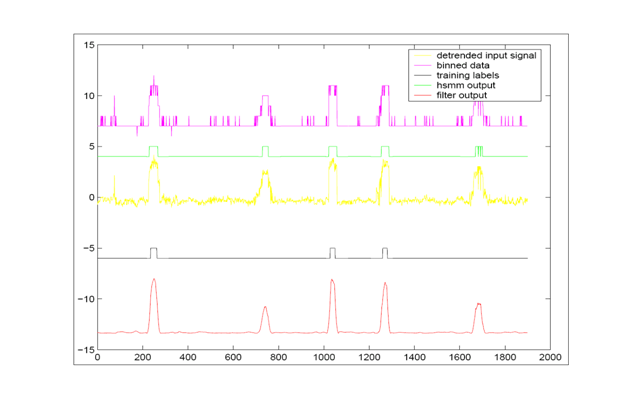Viewport: 640px width, 400px height.
Task: Click the x-axis tick label 200
Action: (142, 358)
